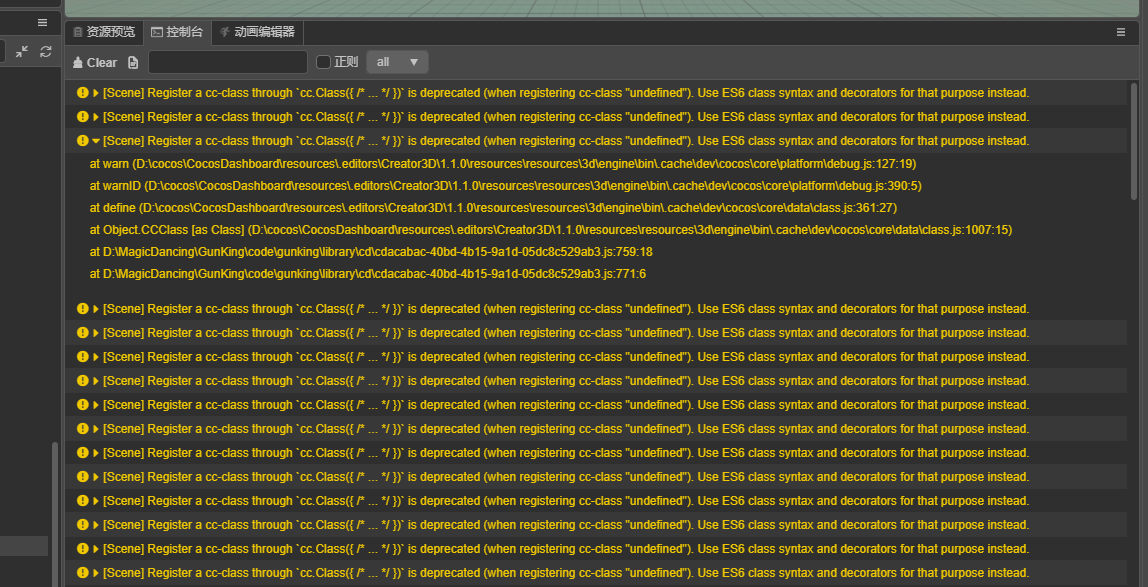Open the 'all' log type dropdown
Screen dimensions: 1148x587
coord(397,62)
